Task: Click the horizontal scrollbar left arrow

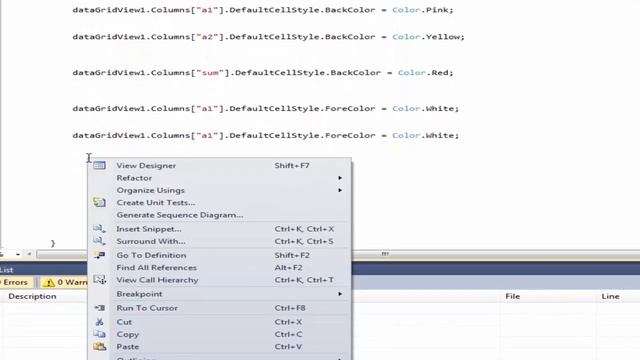Action: 29,254
